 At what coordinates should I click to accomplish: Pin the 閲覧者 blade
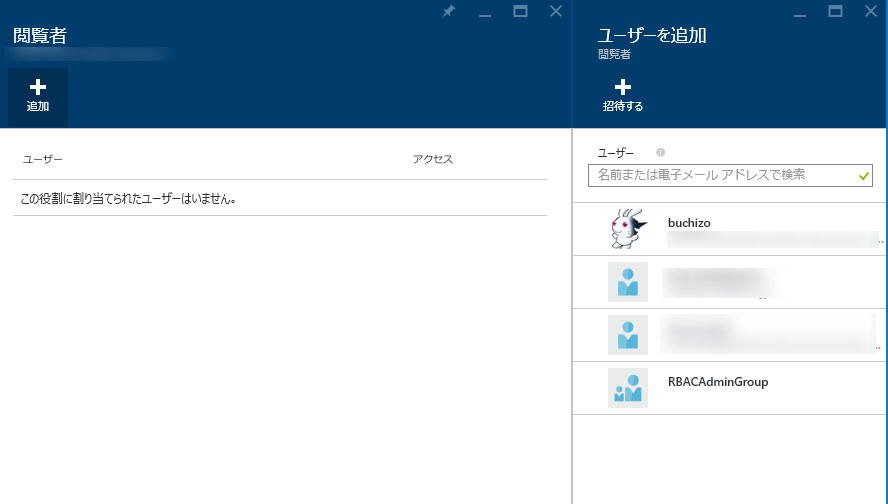[449, 11]
